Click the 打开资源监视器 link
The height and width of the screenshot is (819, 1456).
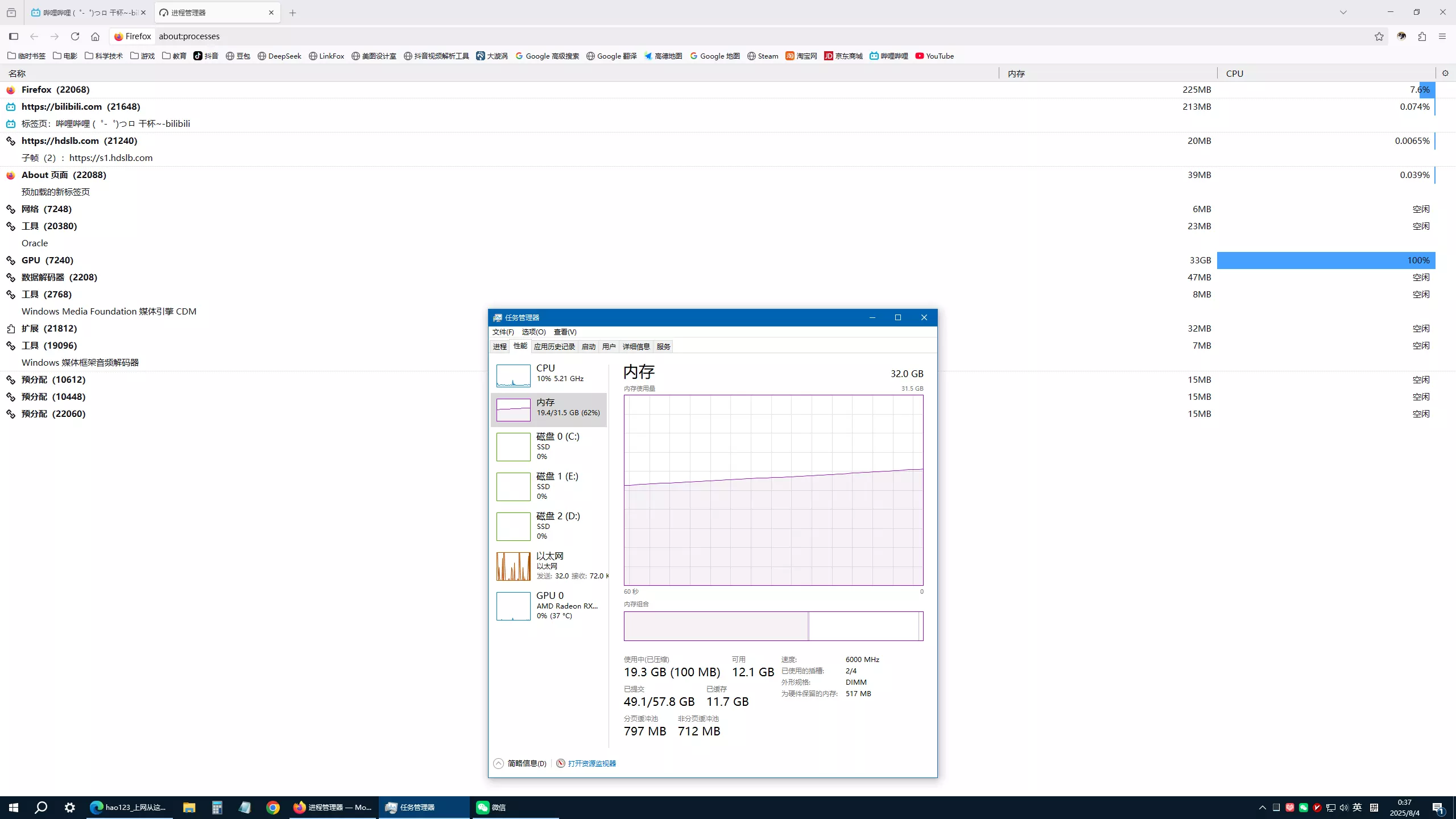[x=592, y=763]
